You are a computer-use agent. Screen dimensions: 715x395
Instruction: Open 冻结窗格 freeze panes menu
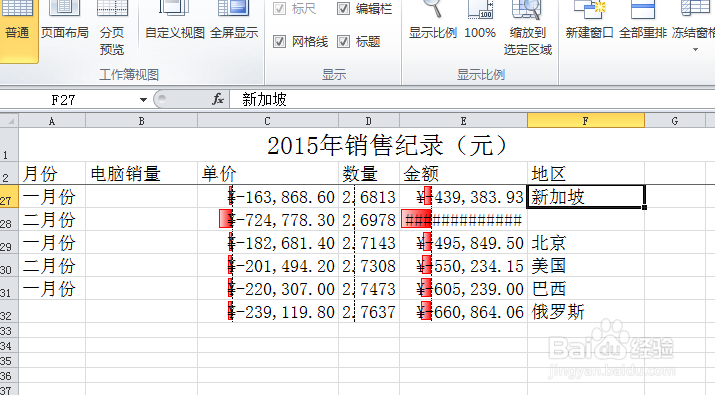point(694,28)
